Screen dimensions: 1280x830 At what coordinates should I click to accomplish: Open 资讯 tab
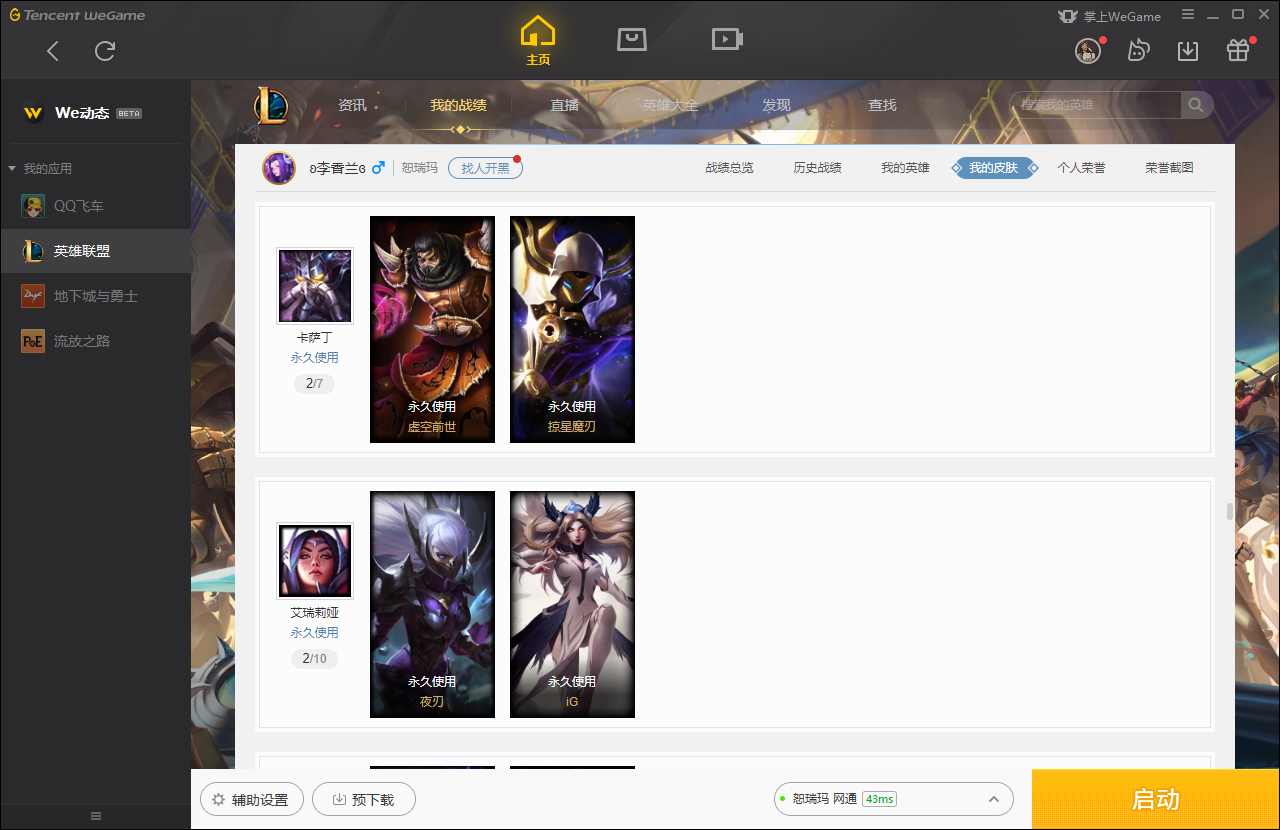pyautogui.click(x=352, y=105)
